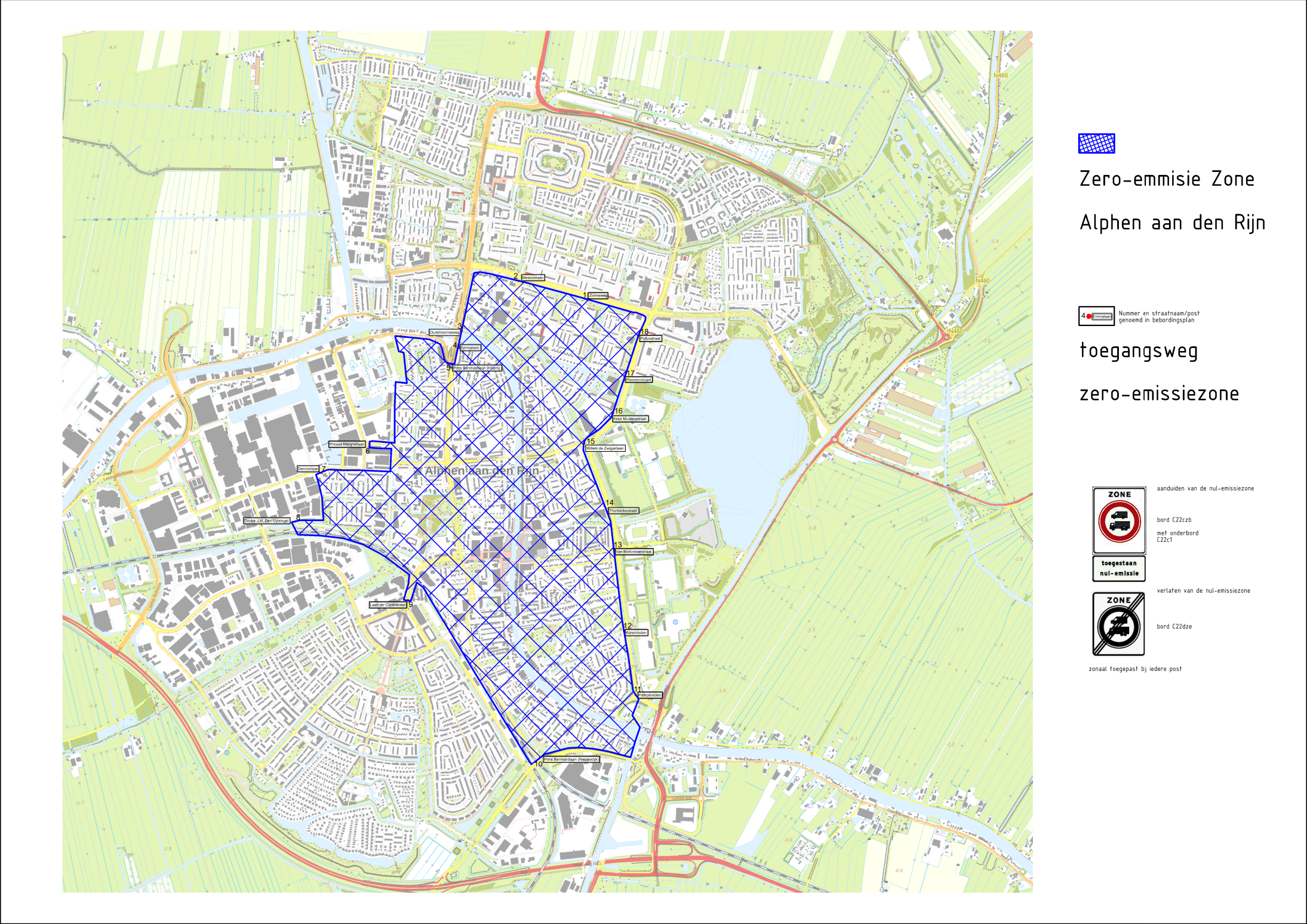Click the 'bord C22czb' caption

coord(1174,520)
